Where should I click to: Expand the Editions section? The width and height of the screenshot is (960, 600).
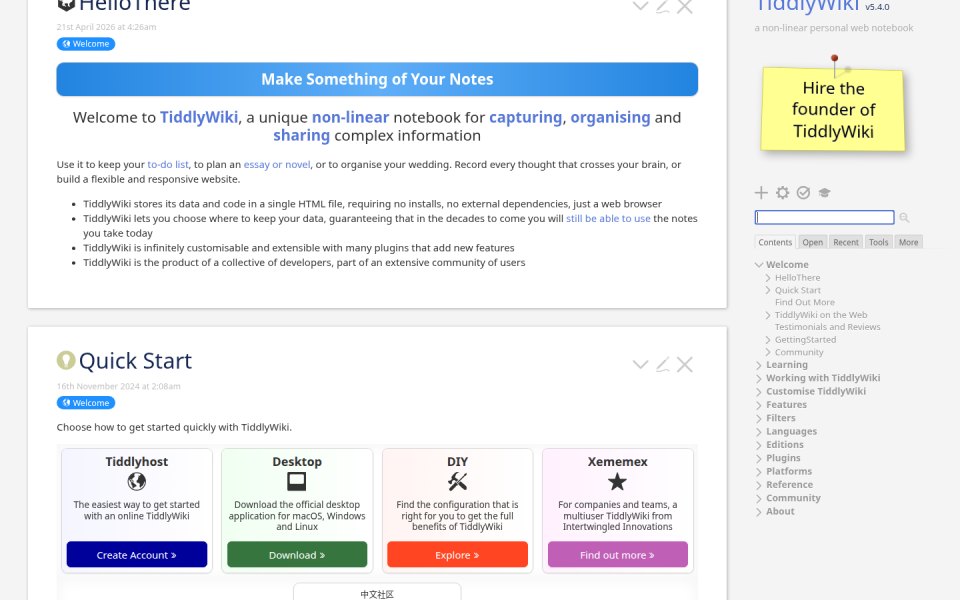[x=759, y=445]
